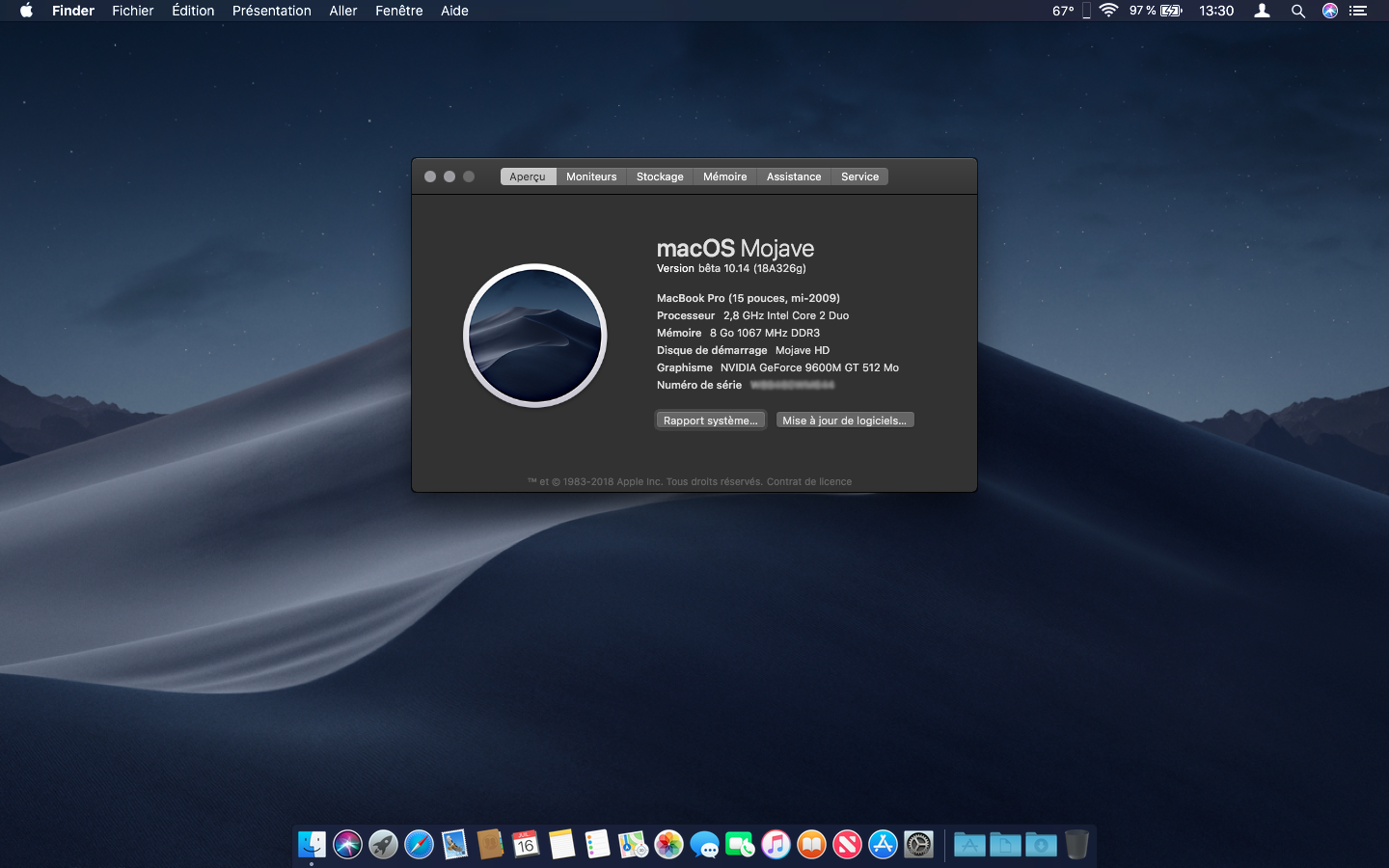The width and height of the screenshot is (1389, 868).
Task: Switch to the Moniteurs tab
Action: [591, 176]
